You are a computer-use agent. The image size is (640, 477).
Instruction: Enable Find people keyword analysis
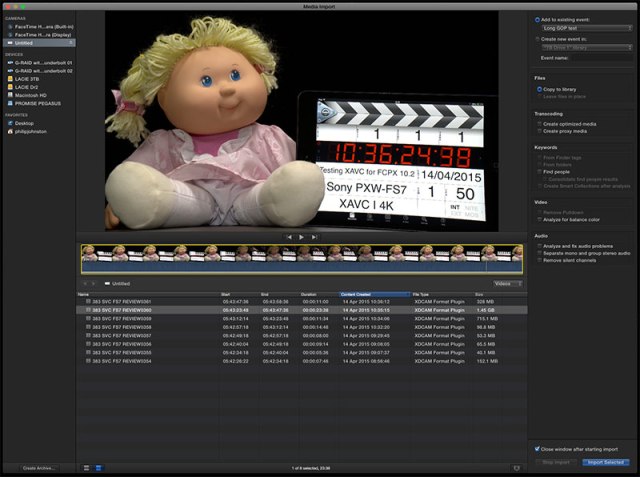click(539, 172)
